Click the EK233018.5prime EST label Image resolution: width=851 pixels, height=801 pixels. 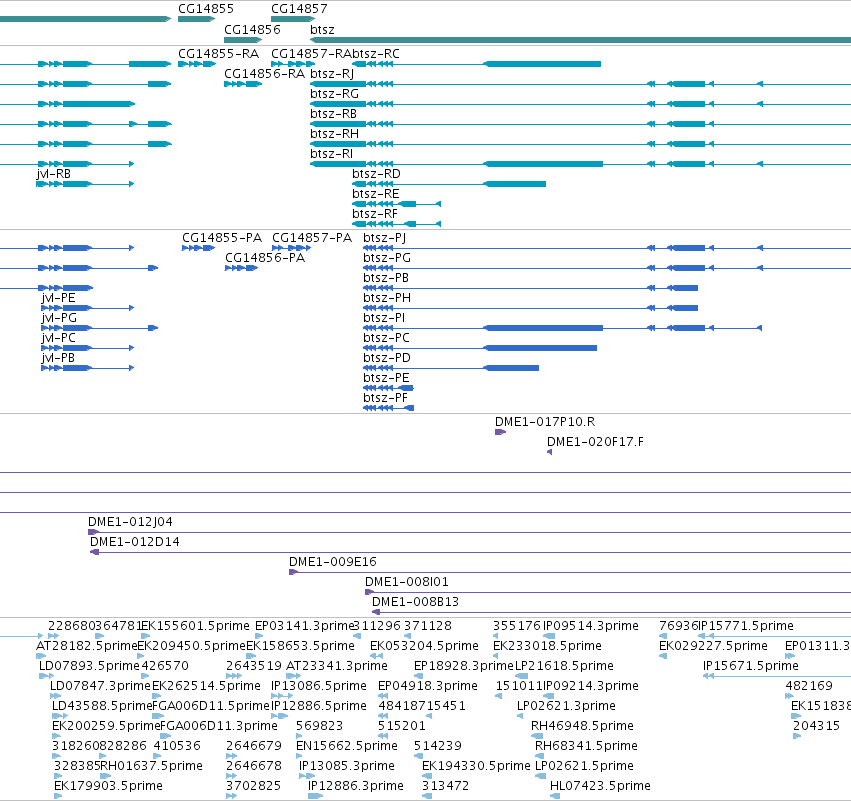tap(547, 646)
